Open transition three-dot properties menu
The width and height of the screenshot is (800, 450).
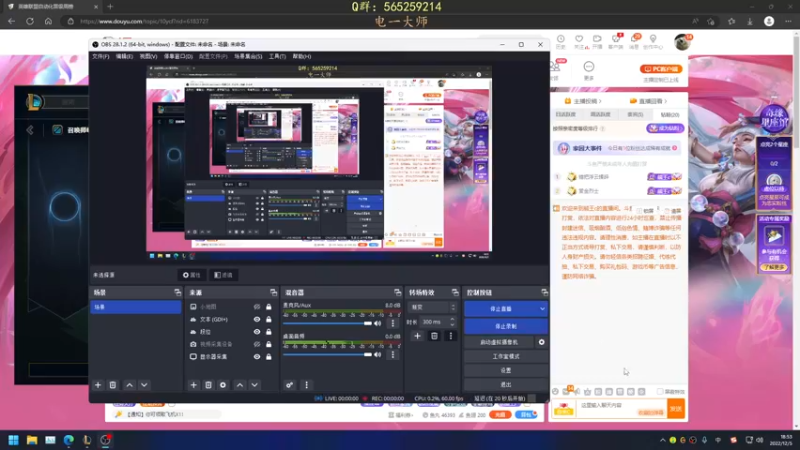[x=451, y=336]
